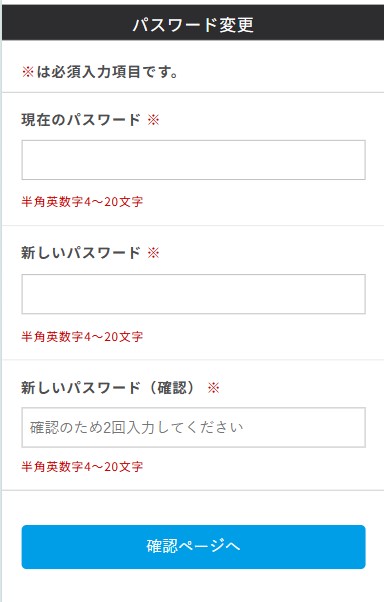Select the 新しいパスワード text box
Viewport: 384px width, 602px height.
(x=193, y=294)
